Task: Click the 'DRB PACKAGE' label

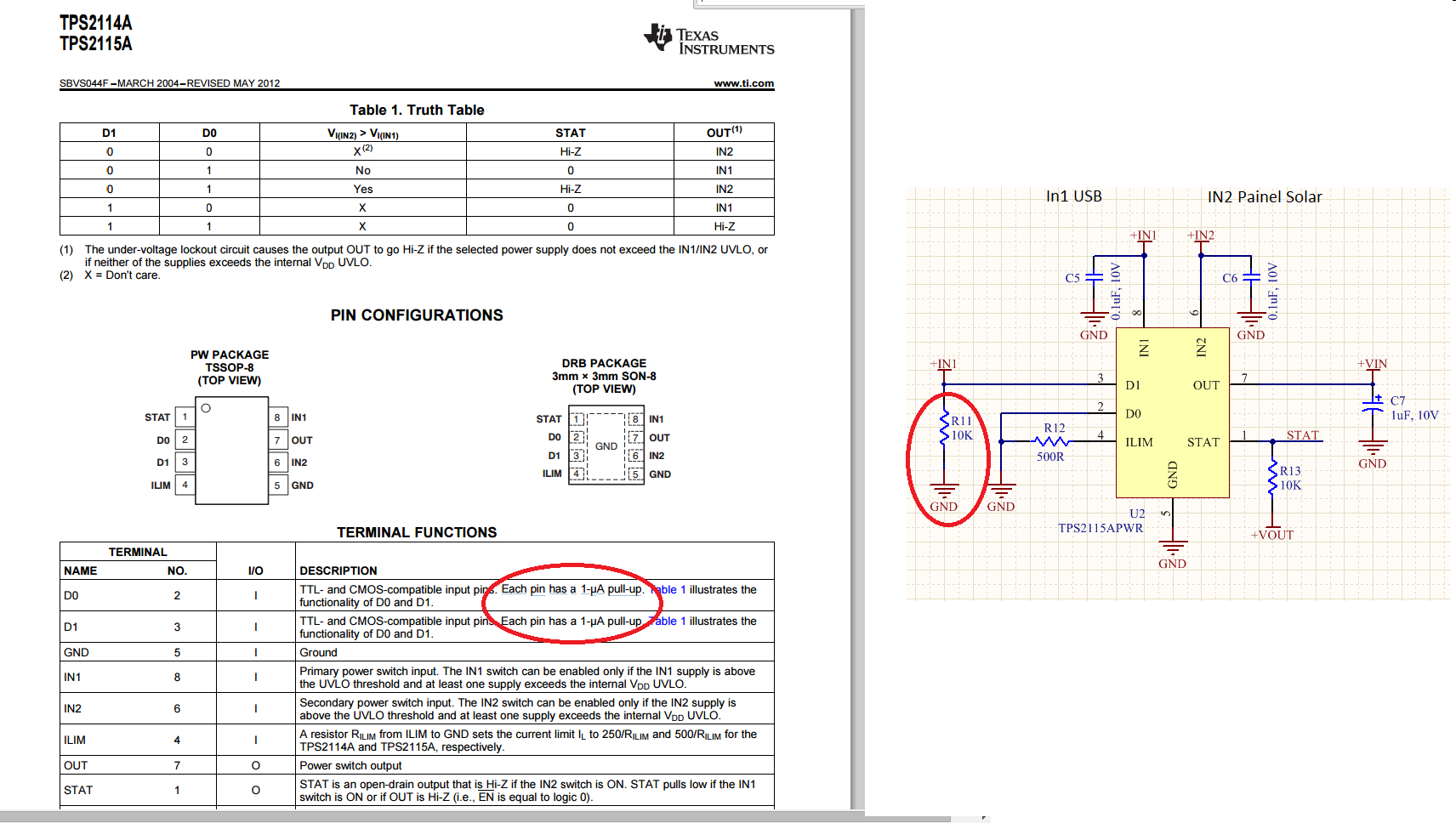Action: [604, 363]
